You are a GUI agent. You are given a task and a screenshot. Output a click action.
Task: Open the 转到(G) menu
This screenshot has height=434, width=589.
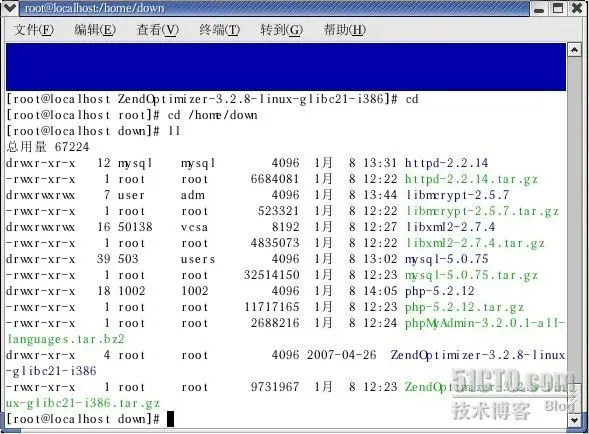pyautogui.click(x=281, y=30)
